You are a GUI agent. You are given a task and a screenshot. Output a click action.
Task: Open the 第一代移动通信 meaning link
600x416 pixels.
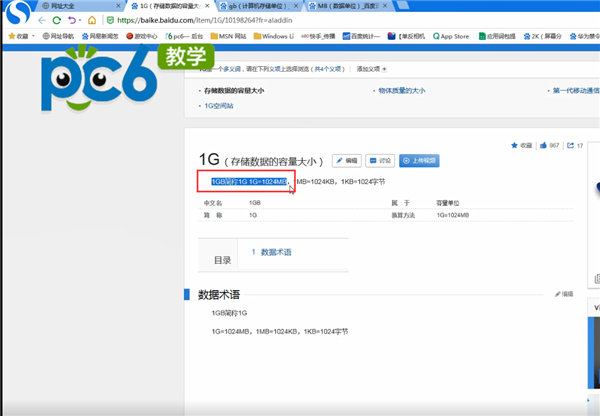576,91
